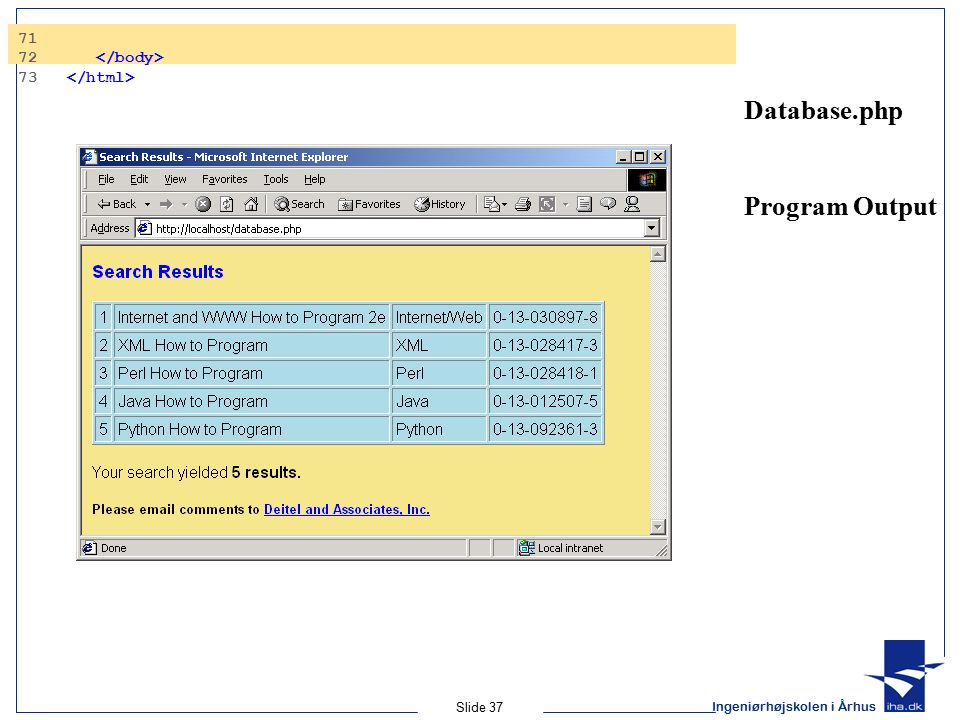
Task: Click the Windows logo throbber icon
Action: pos(647,179)
